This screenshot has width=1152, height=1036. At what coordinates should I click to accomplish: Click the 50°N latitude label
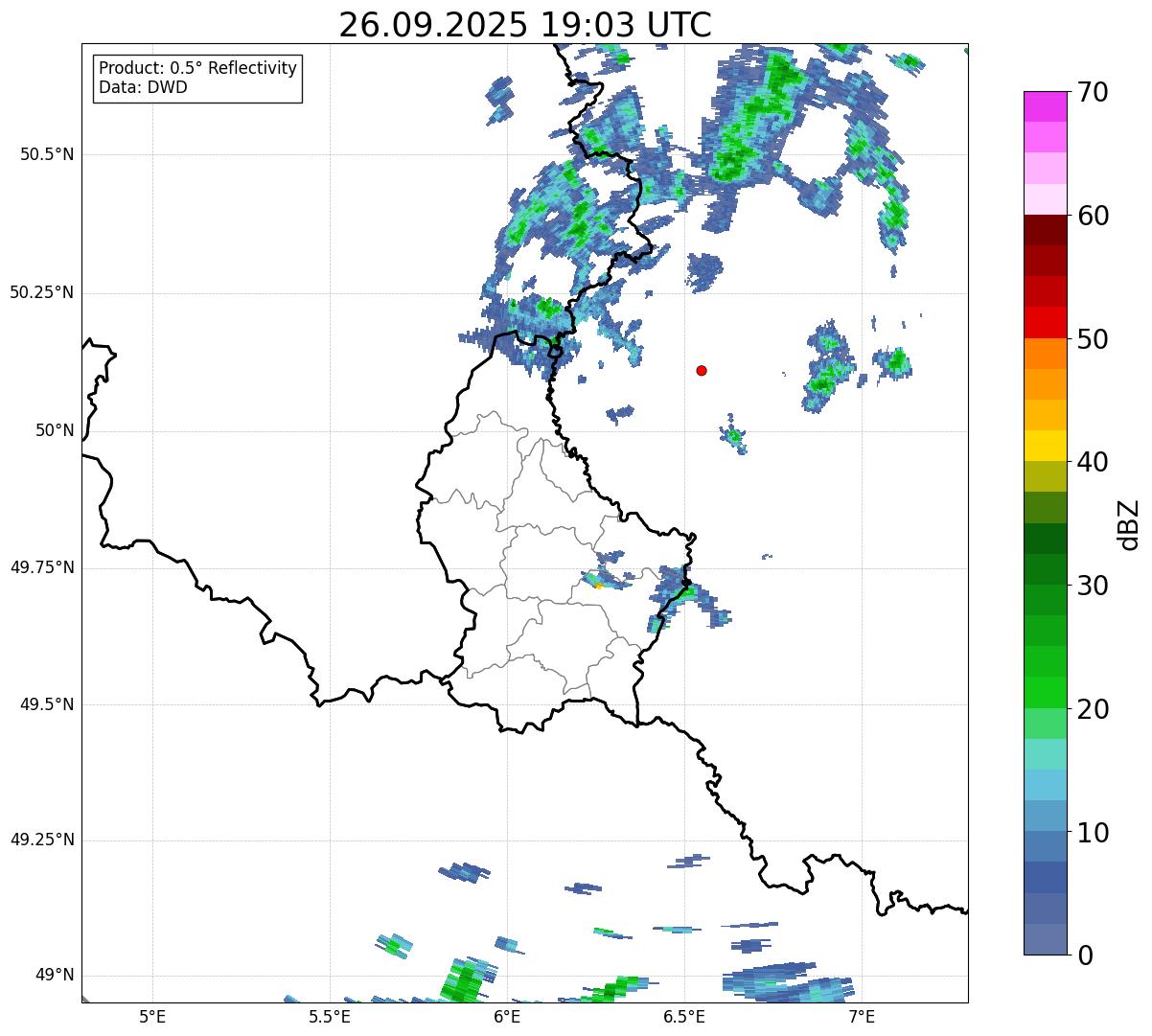pyautogui.click(x=54, y=430)
